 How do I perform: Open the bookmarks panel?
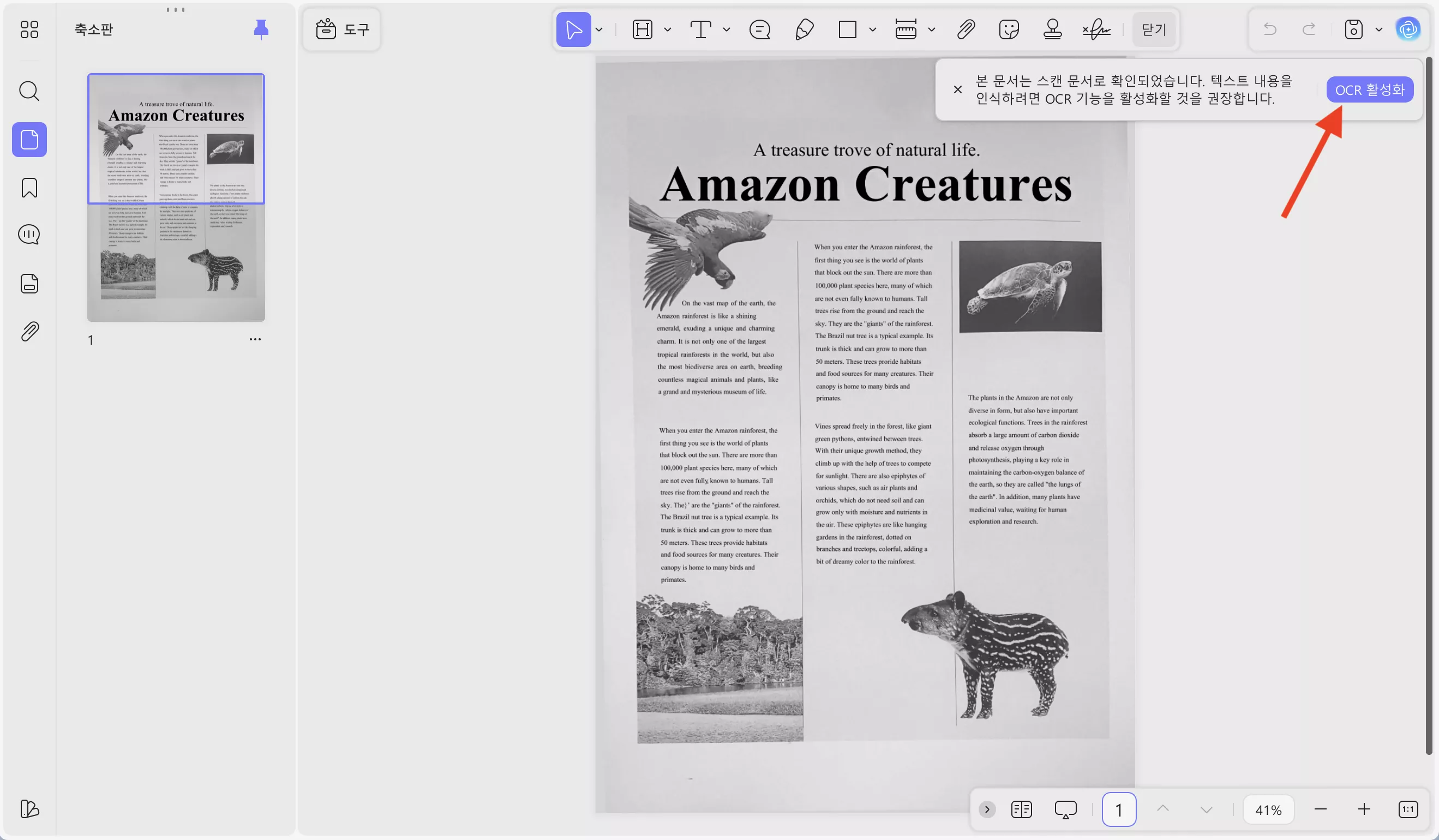click(29, 187)
